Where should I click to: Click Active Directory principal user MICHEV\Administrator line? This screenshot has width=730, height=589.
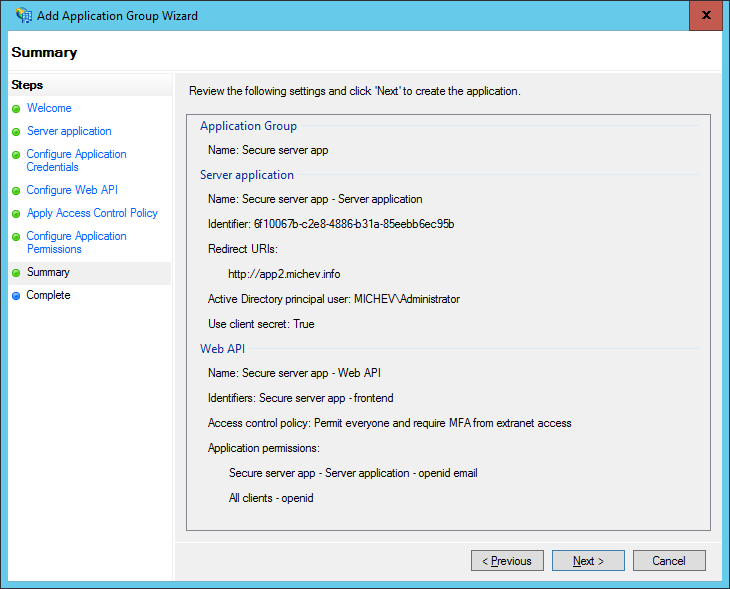click(x=334, y=299)
